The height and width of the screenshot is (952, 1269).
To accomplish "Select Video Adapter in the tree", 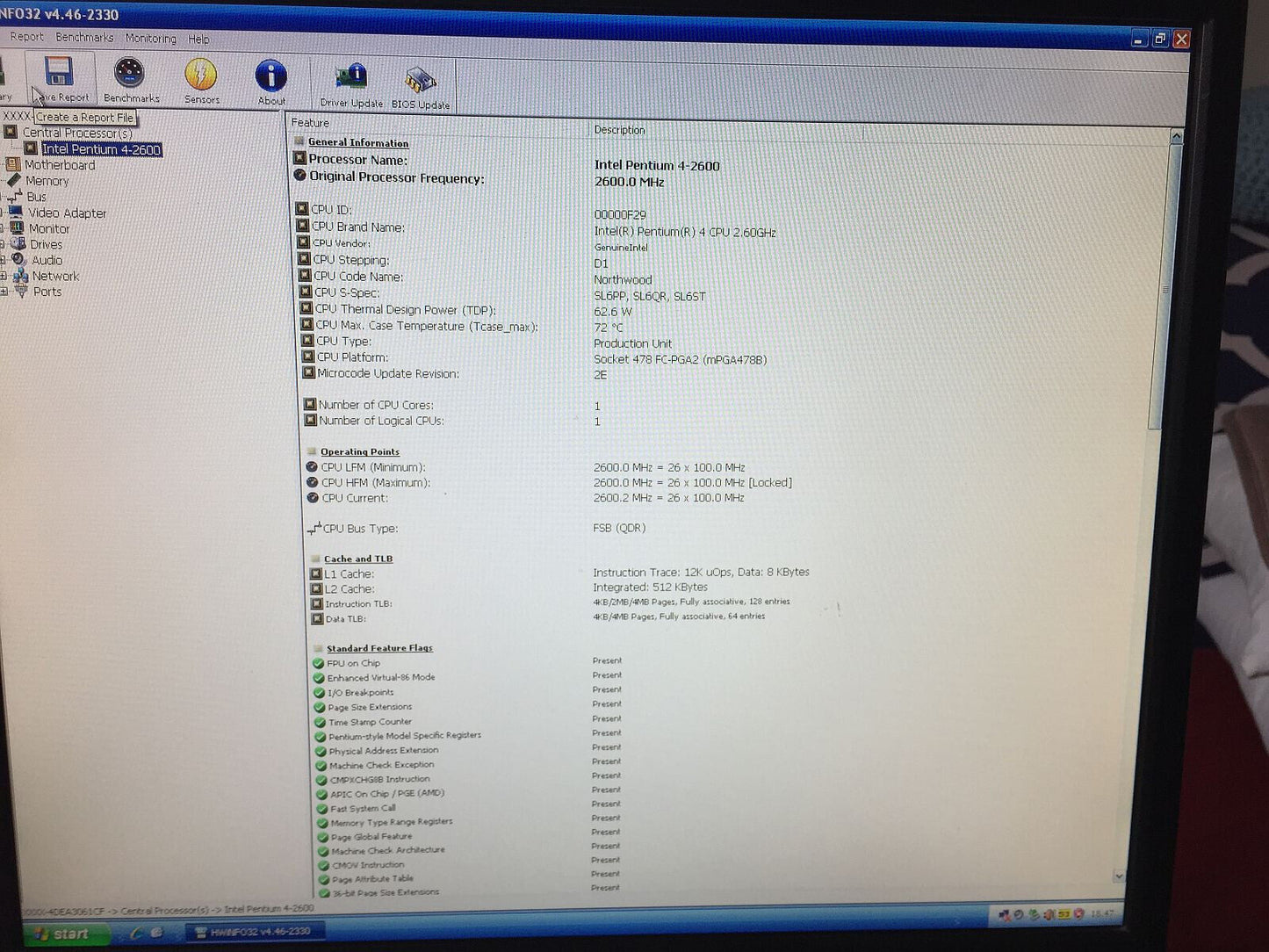I will click(67, 213).
